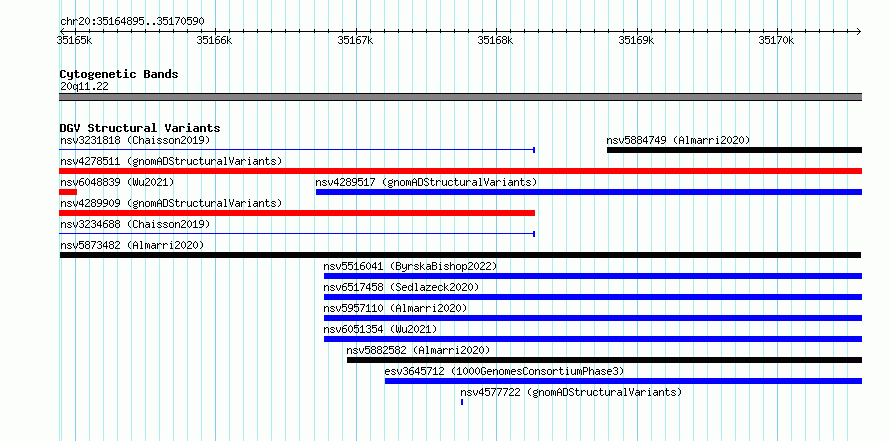The height and width of the screenshot is (441, 890).
Task: Open the nsv5873482 (Almarri2020) label
Action: (132, 245)
